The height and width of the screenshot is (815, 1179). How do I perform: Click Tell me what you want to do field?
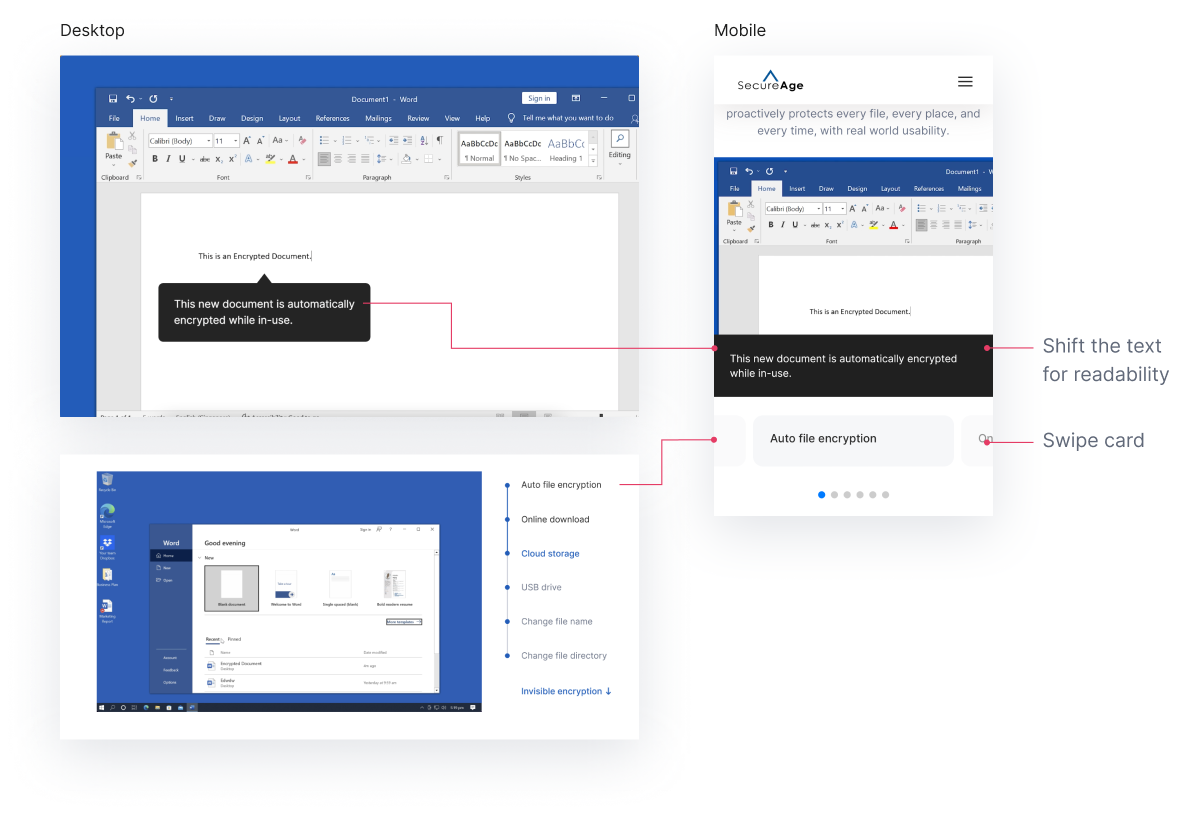(x=568, y=118)
